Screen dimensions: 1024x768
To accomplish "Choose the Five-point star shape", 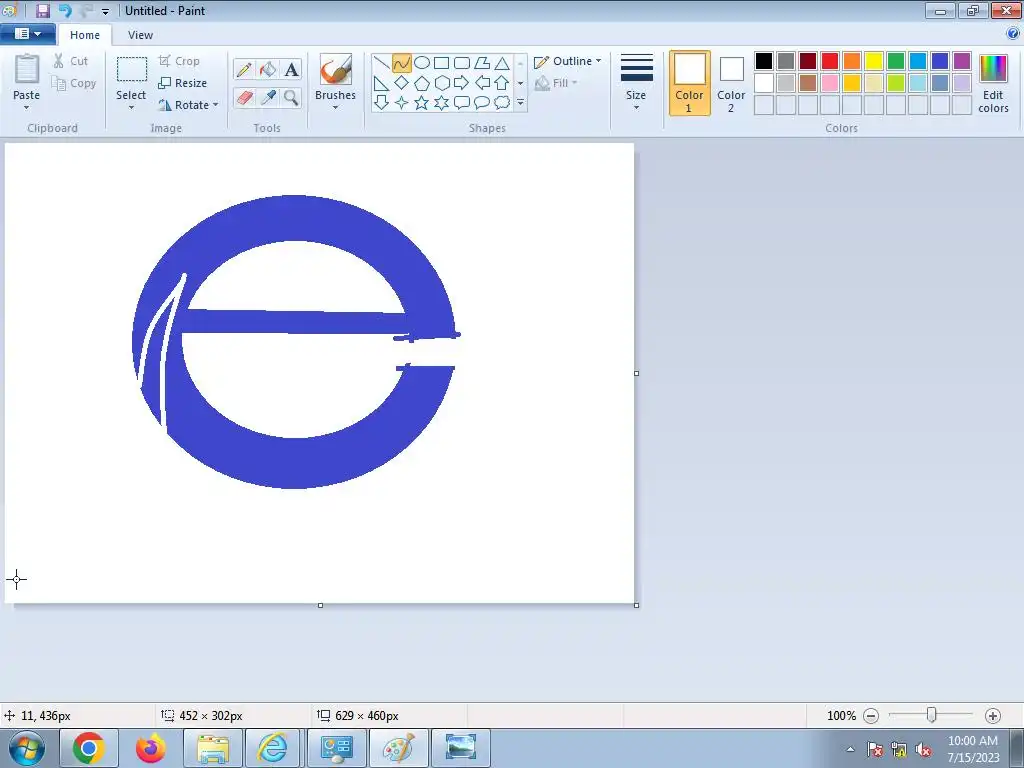I will 422,103.
